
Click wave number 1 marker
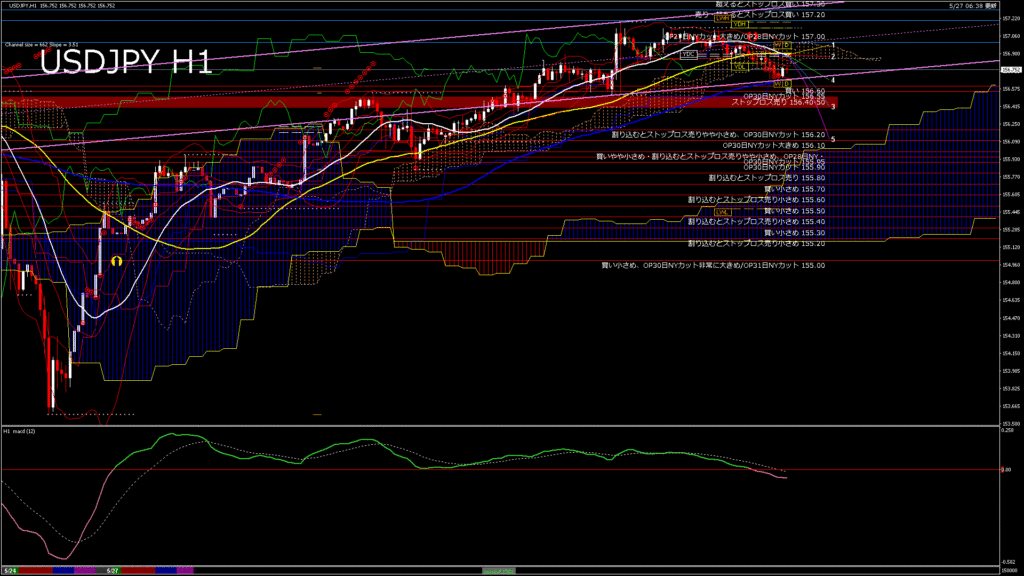tap(833, 45)
